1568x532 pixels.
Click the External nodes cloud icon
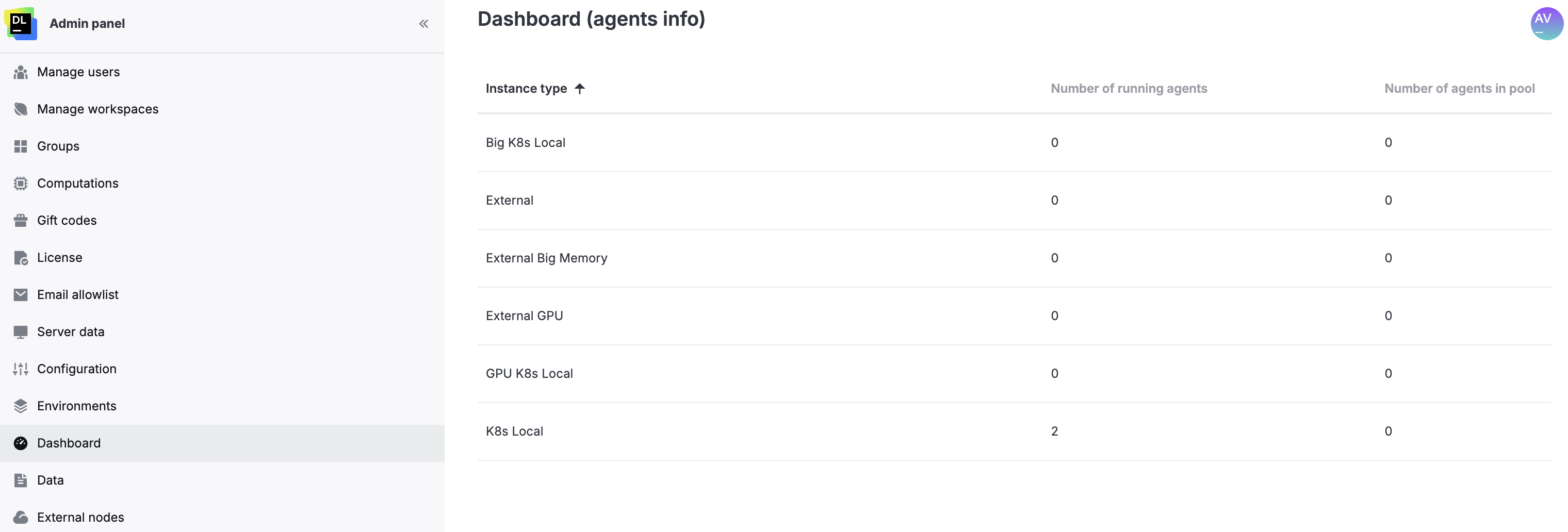tap(21, 517)
